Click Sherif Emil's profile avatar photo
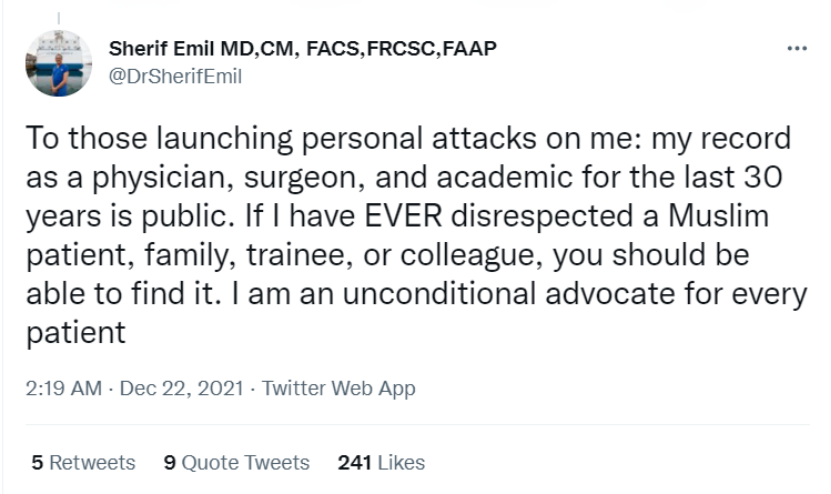This screenshot has width=831, height=494. point(59,63)
